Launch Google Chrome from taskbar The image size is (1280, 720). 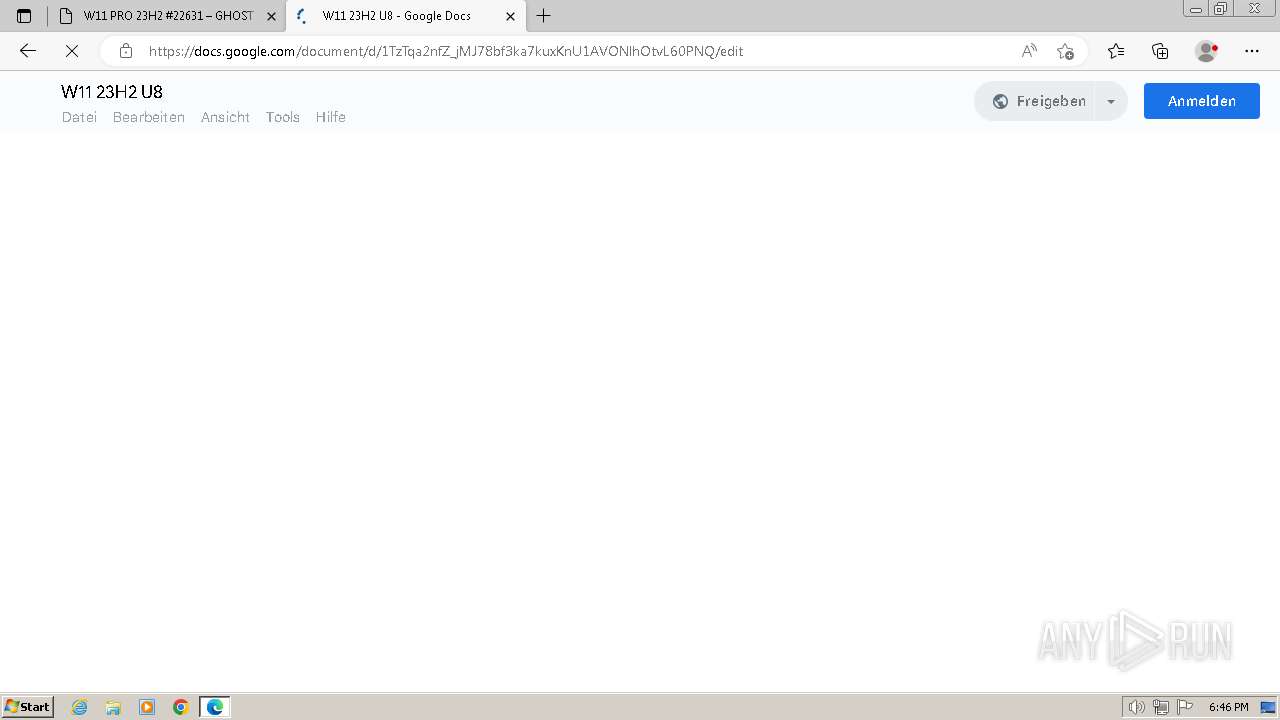click(181, 707)
